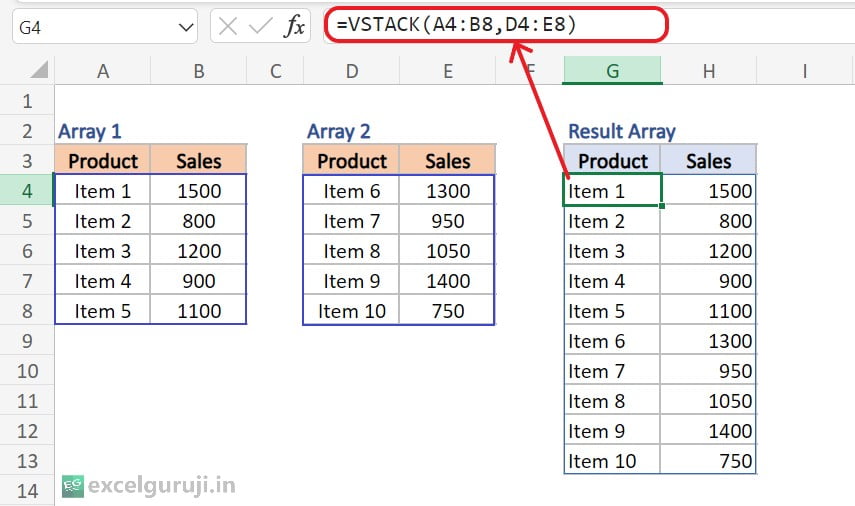Screen dimensions: 855x506
Task: Select column H header
Action: tap(709, 71)
